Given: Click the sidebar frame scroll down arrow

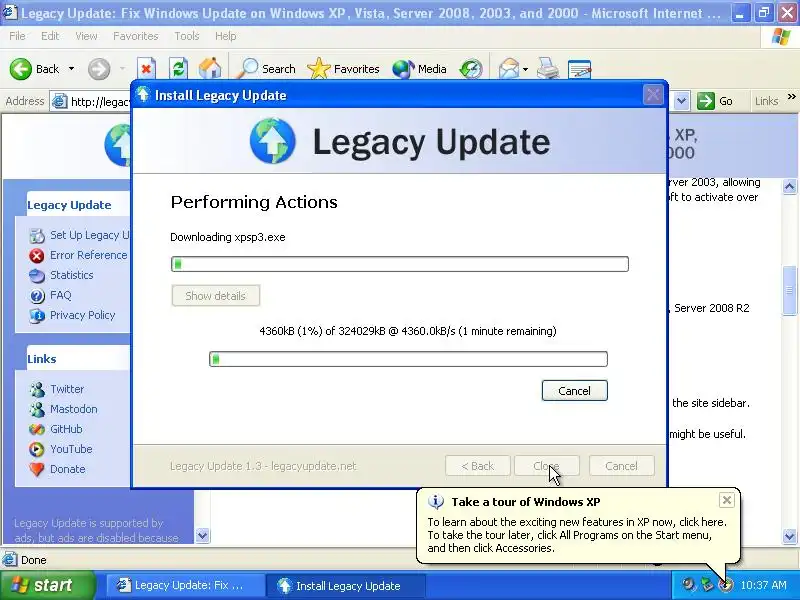Looking at the screenshot, I should coord(203,535).
